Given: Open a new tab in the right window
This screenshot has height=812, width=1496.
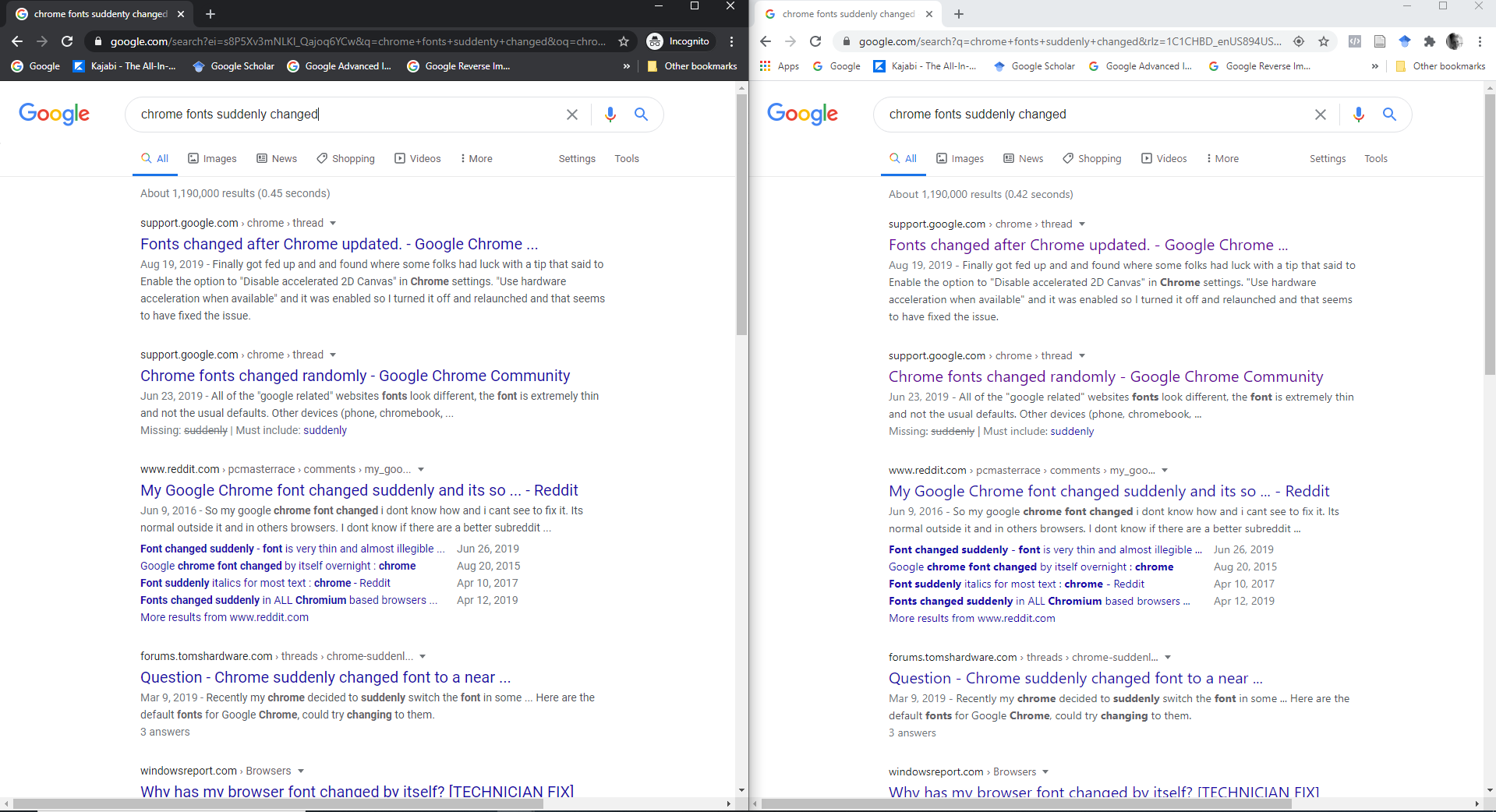Looking at the screenshot, I should [959, 14].
